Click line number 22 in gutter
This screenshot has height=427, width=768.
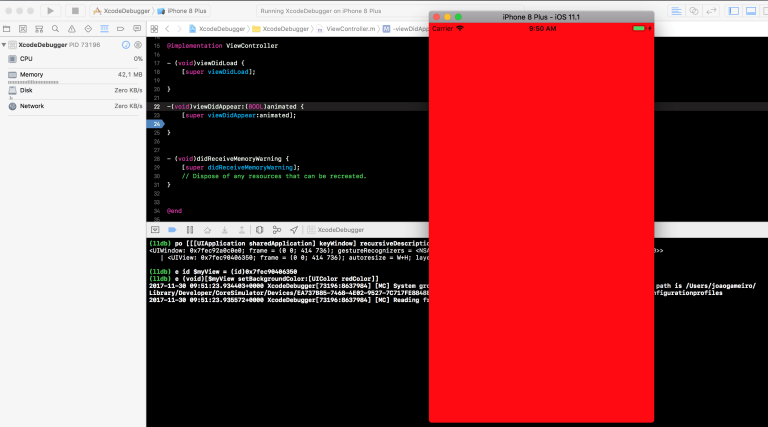coord(157,107)
